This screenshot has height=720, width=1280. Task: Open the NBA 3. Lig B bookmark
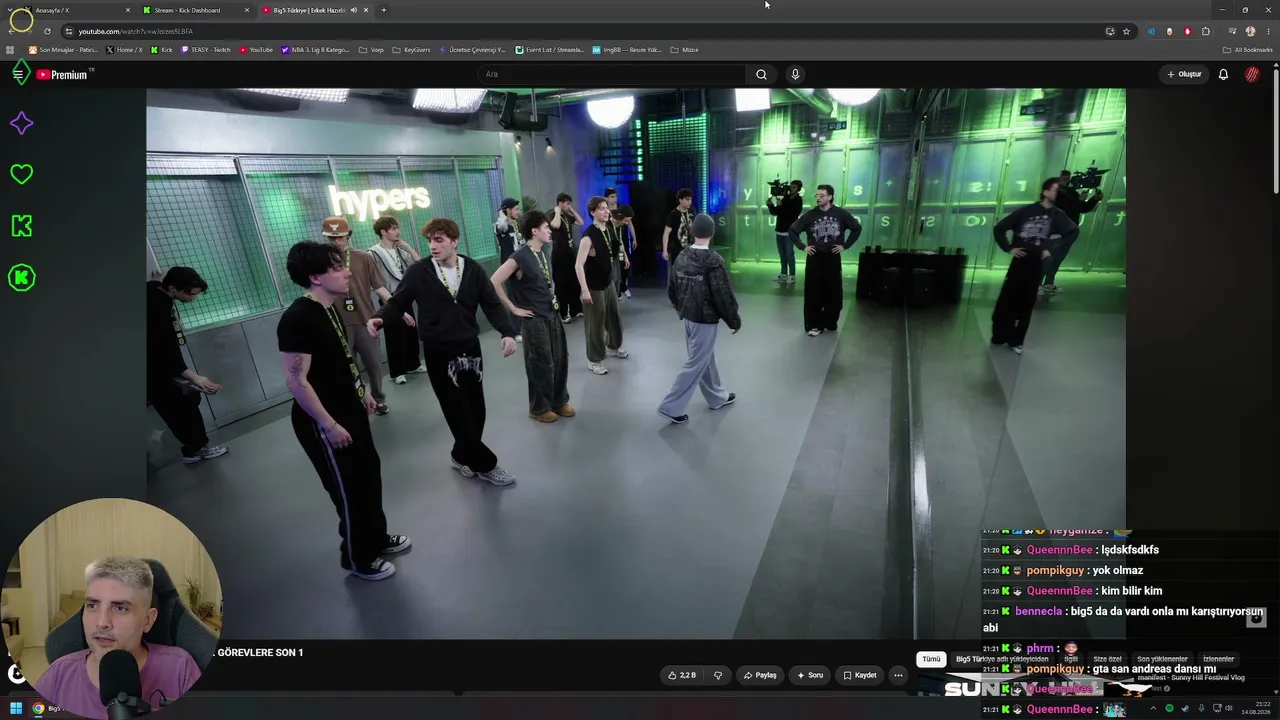315,49
